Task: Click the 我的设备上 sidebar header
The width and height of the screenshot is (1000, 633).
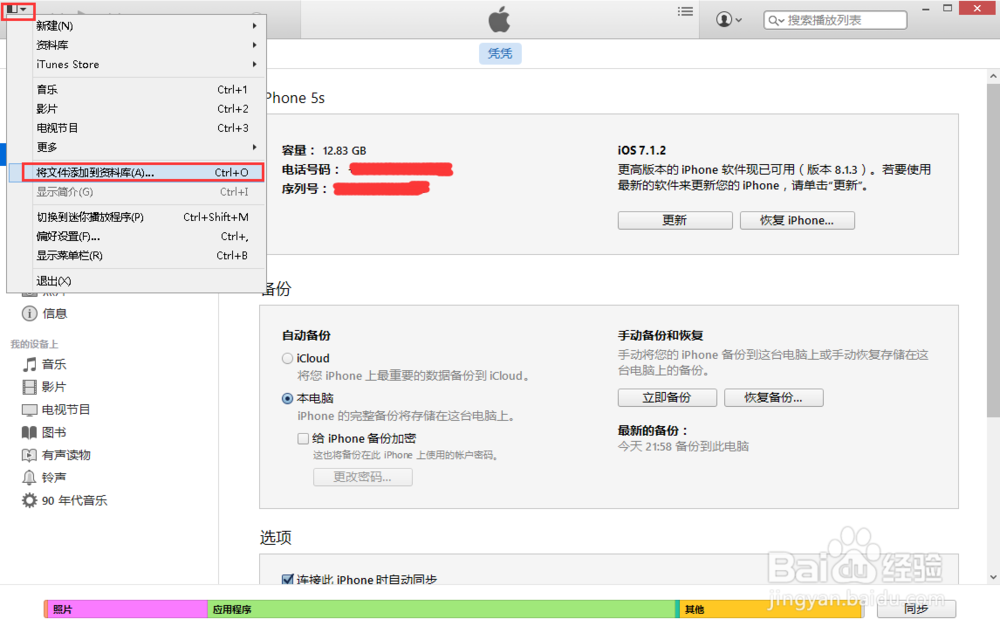Action: (x=34, y=344)
